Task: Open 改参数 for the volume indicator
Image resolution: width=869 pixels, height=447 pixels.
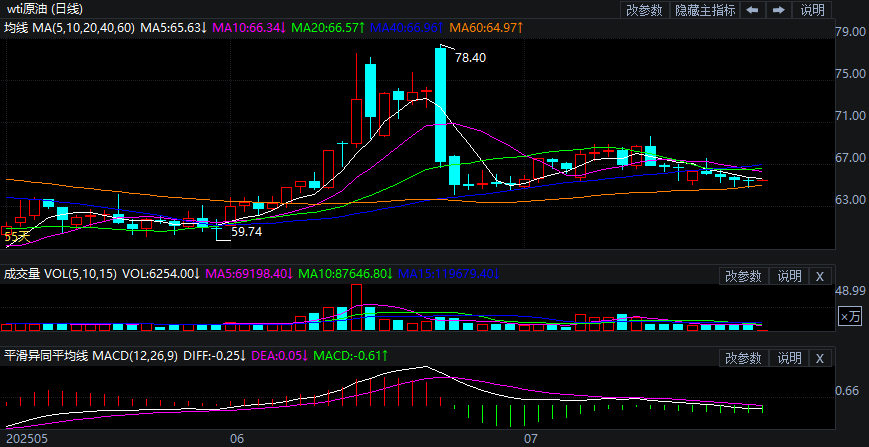Action: [x=744, y=275]
